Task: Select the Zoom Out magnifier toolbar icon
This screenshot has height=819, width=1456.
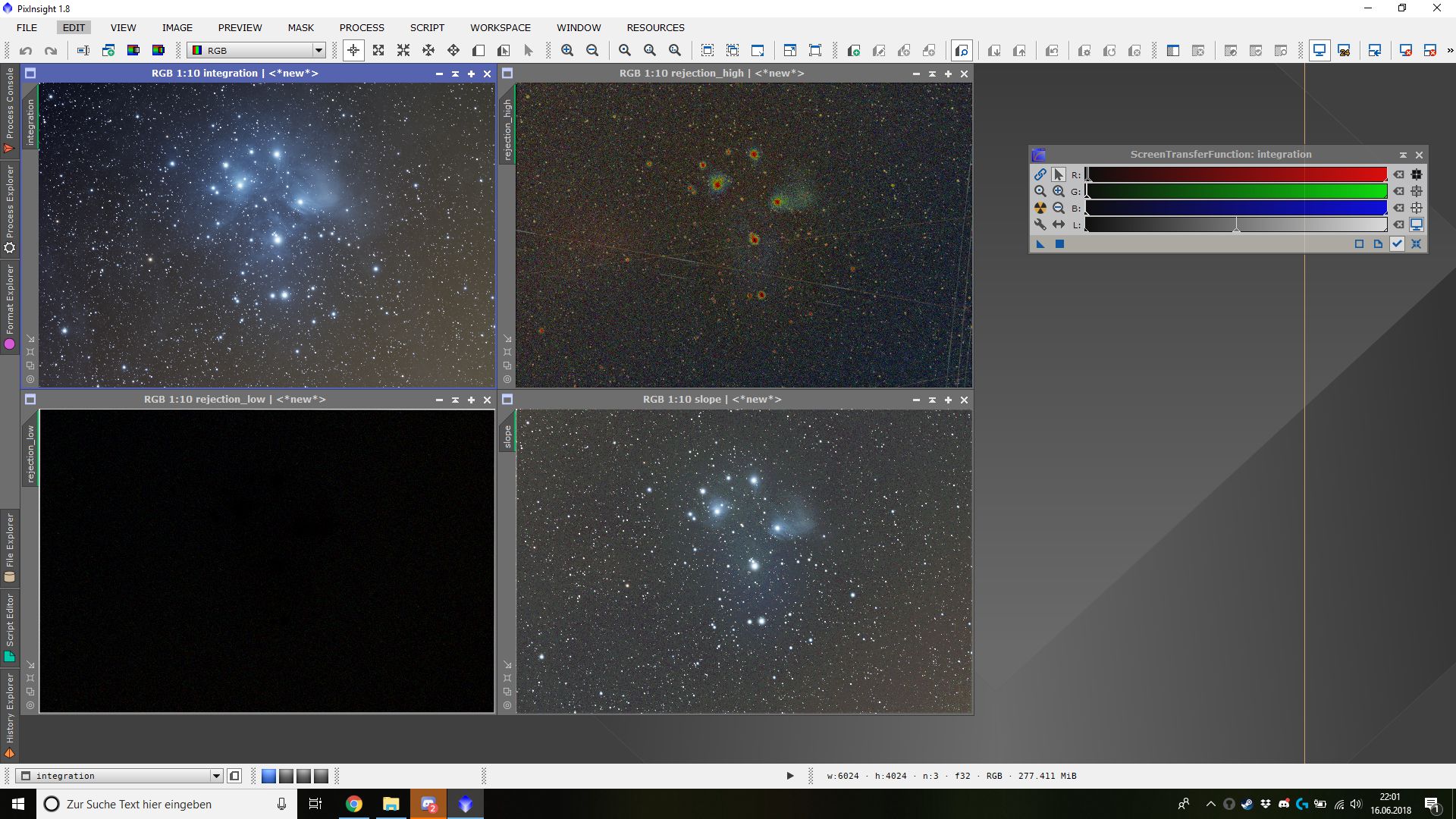Action: click(592, 51)
